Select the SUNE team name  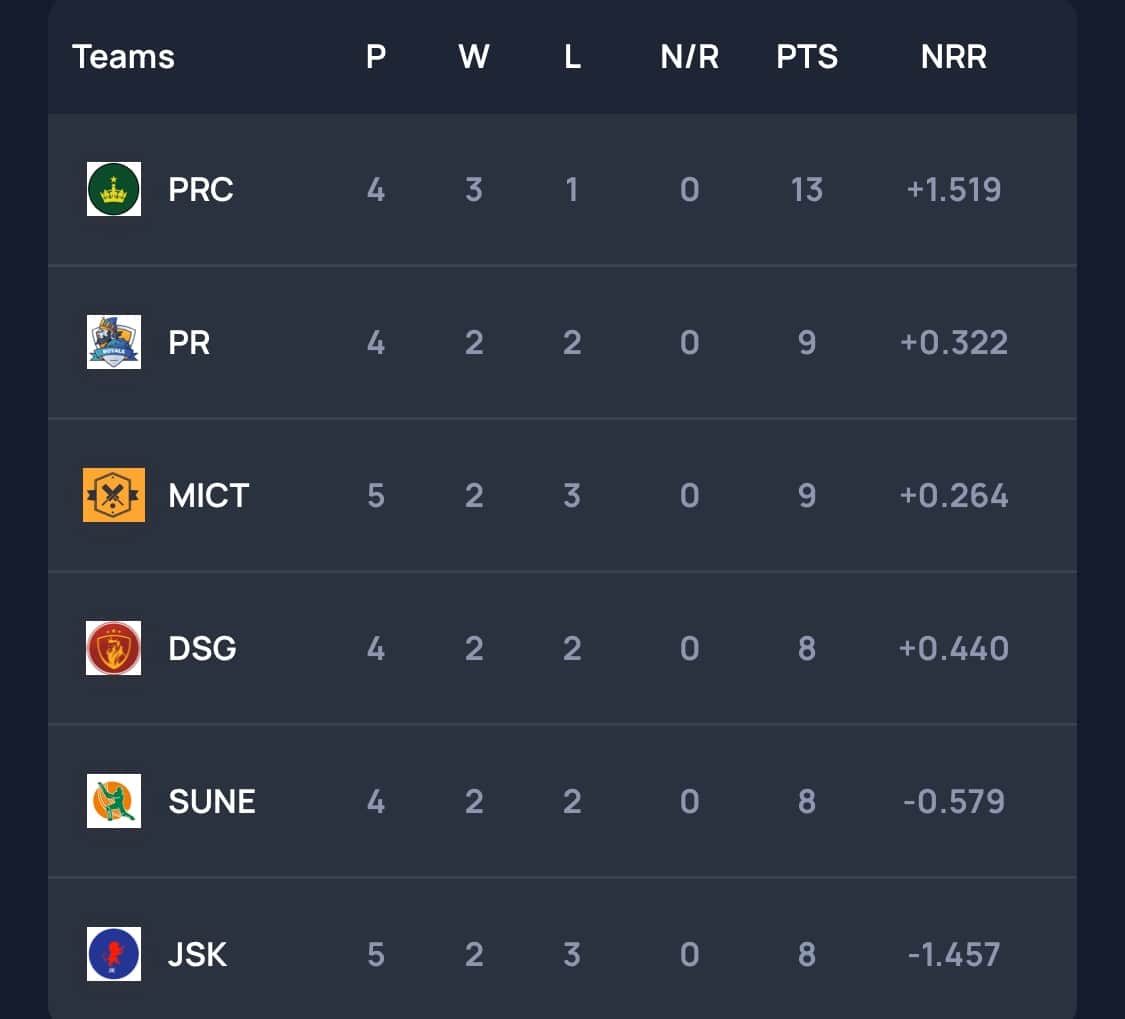point(212,801)
